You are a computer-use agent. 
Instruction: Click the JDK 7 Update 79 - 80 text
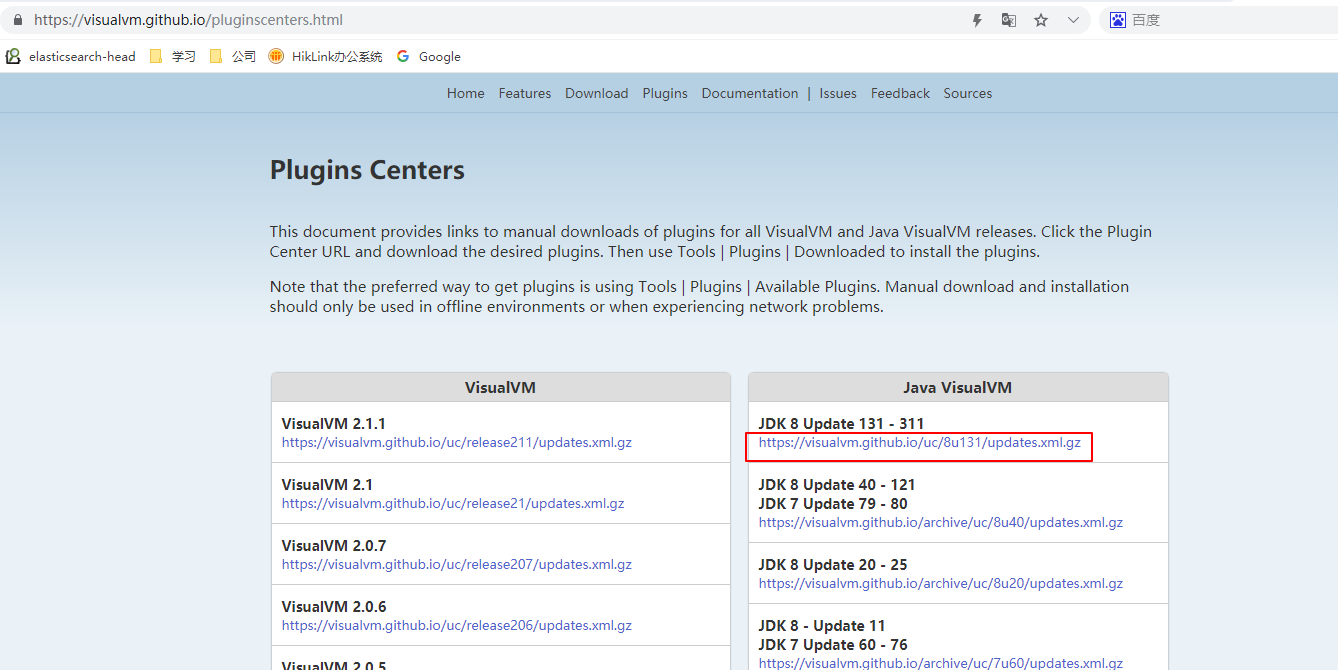pyautogui.click(x=833, y=503)
